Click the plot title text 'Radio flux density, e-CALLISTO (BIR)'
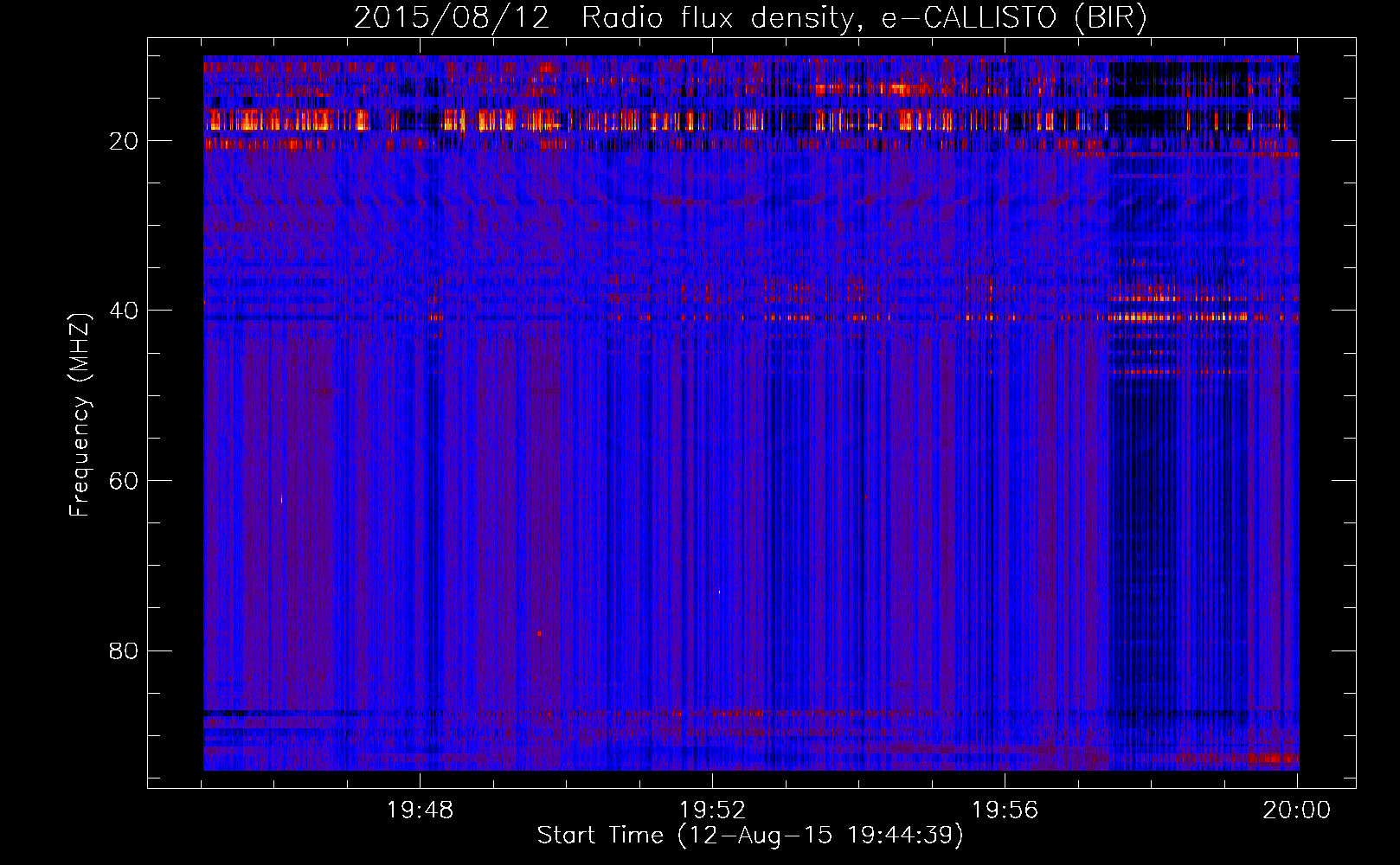This screenshot has height=865, width=1400. [864, 18]
